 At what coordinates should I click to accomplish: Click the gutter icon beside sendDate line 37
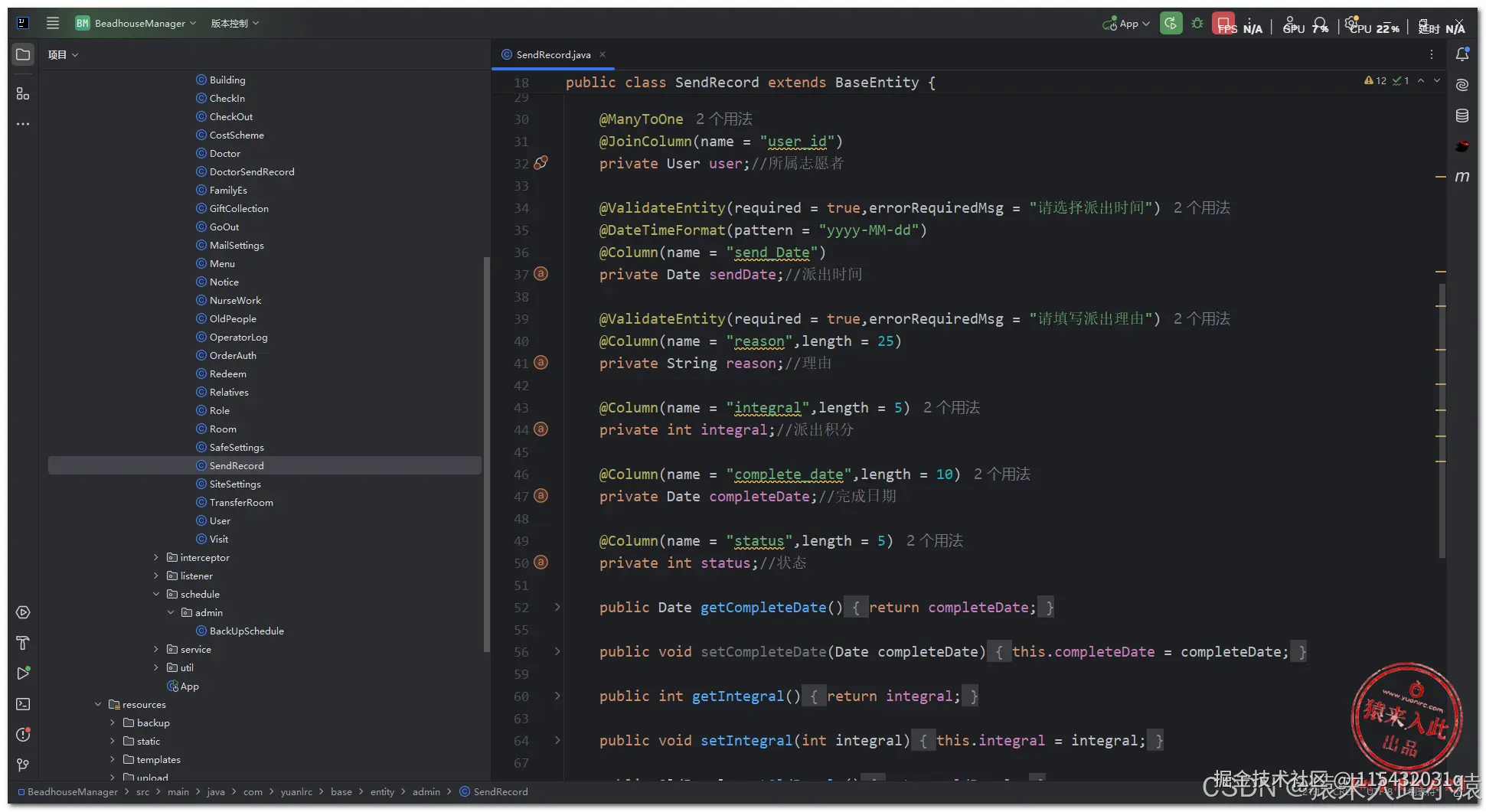pyautogui.click(x=541, y=273)
